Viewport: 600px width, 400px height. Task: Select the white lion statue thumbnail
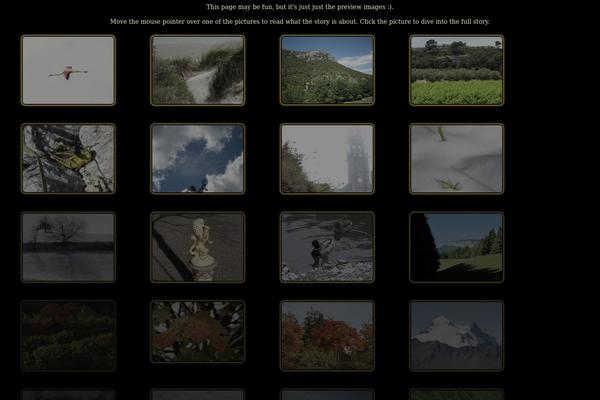(197, 247)
